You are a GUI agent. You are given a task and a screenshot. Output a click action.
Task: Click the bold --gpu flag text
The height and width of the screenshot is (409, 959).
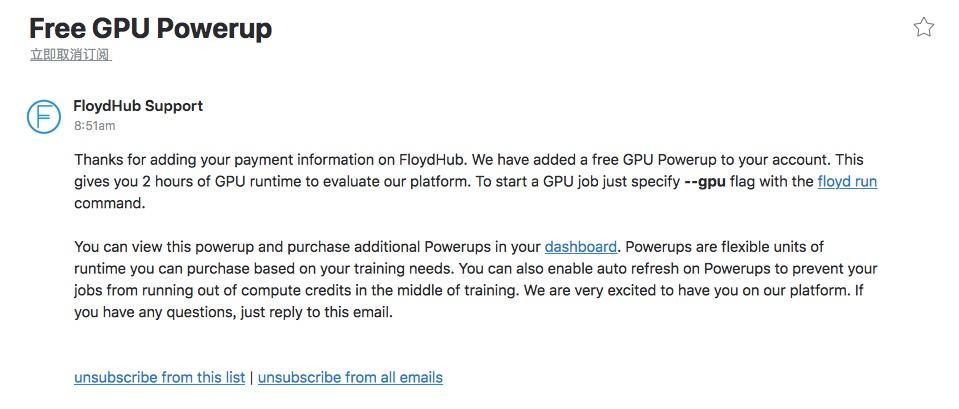[705, 182]
